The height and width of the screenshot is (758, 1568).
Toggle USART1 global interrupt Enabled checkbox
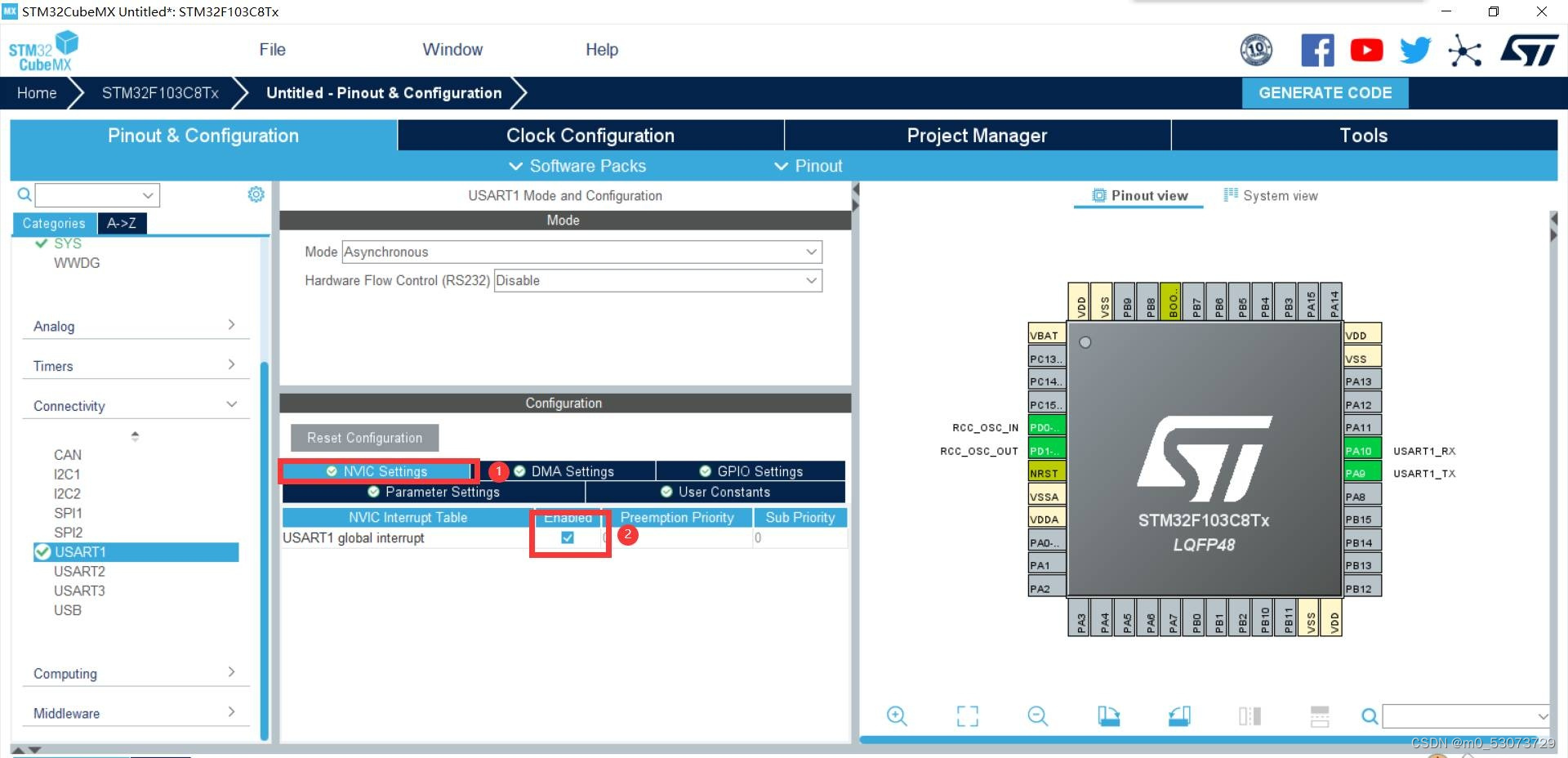[x=568, y=537]
